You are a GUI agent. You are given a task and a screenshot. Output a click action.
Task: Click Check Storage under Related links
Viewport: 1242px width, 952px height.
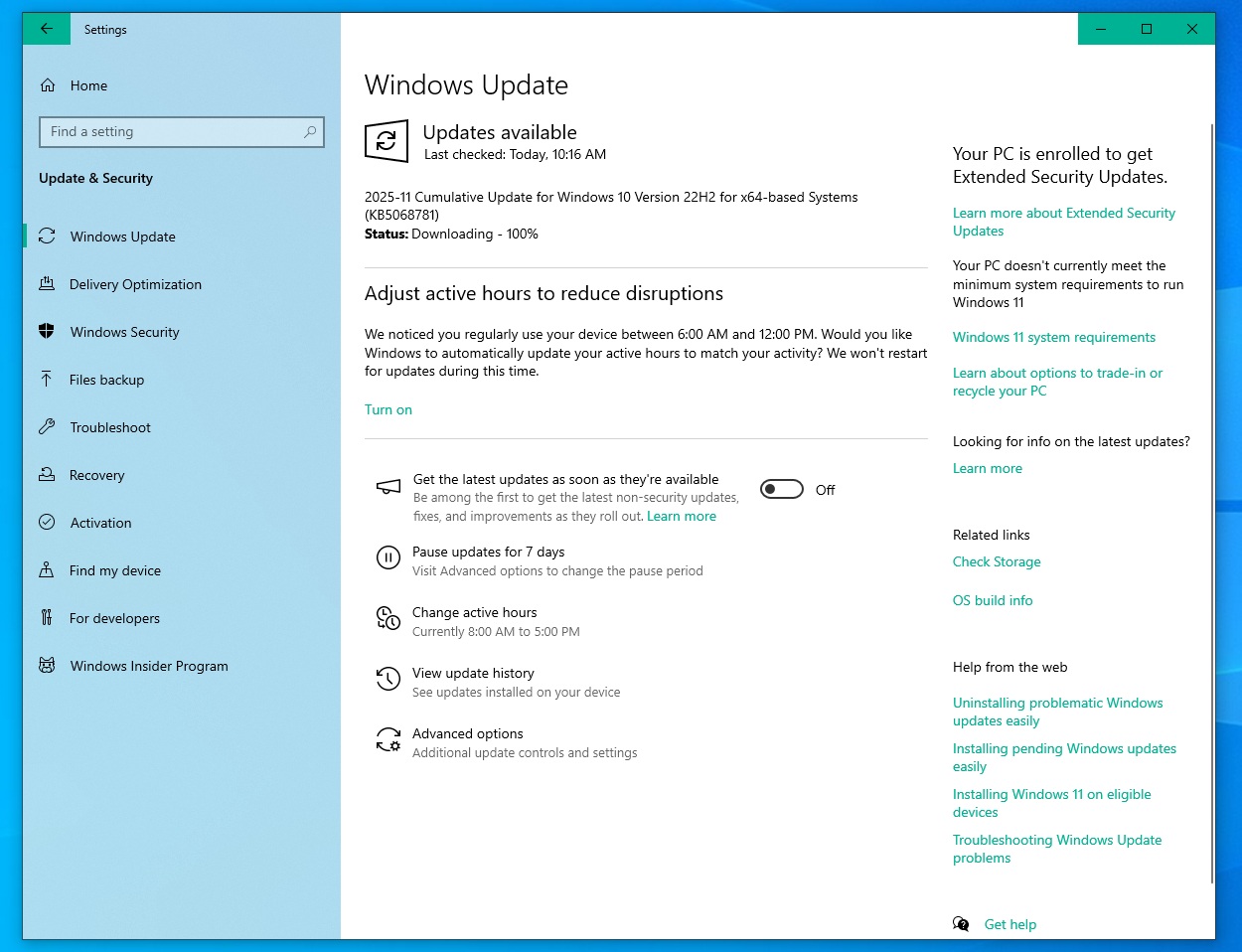click(x=997, y=561)
